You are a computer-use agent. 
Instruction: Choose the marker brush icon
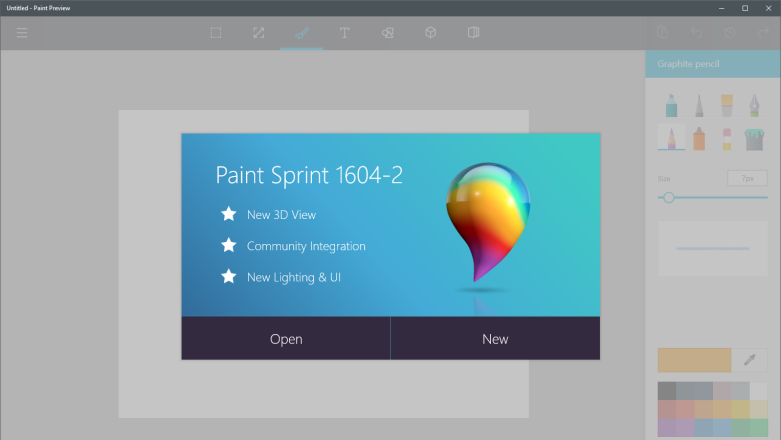click(670, 106)
